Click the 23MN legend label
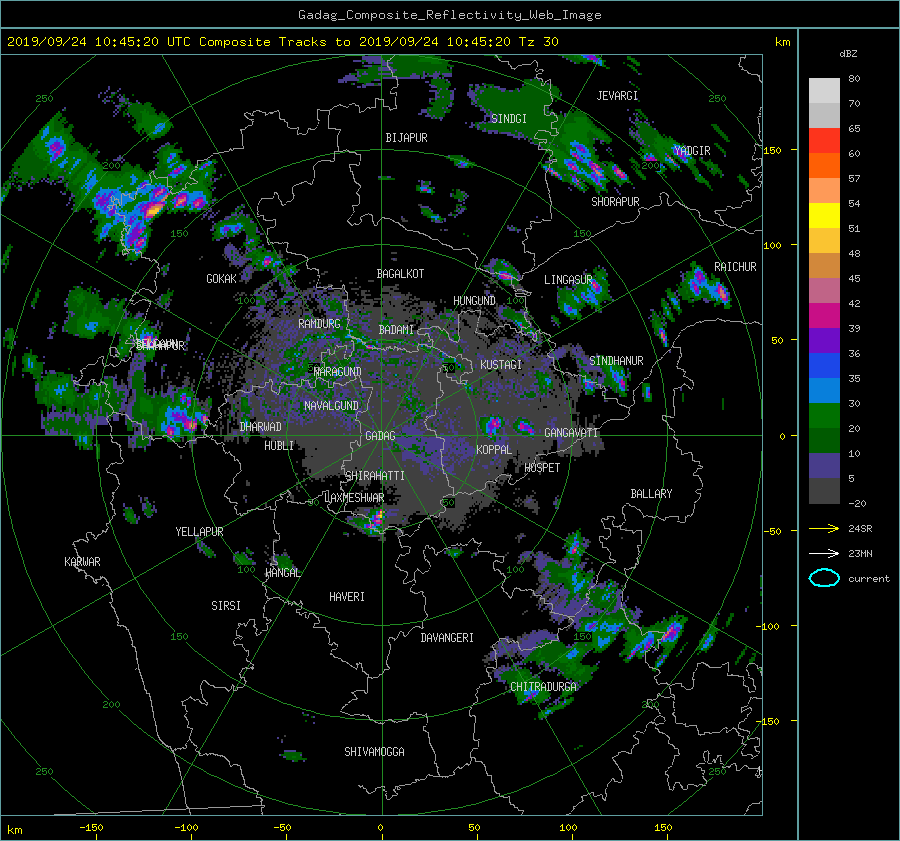 860,553
